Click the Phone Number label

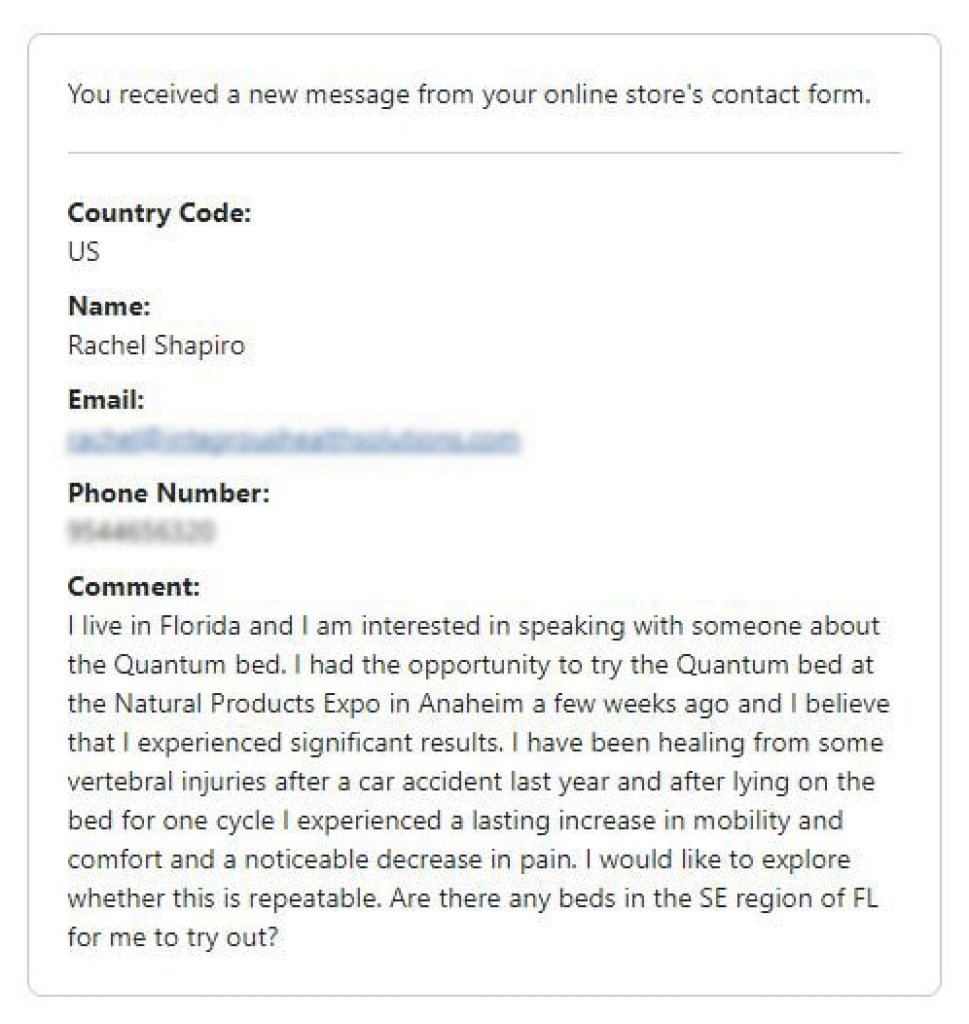(x=168, y=493)
